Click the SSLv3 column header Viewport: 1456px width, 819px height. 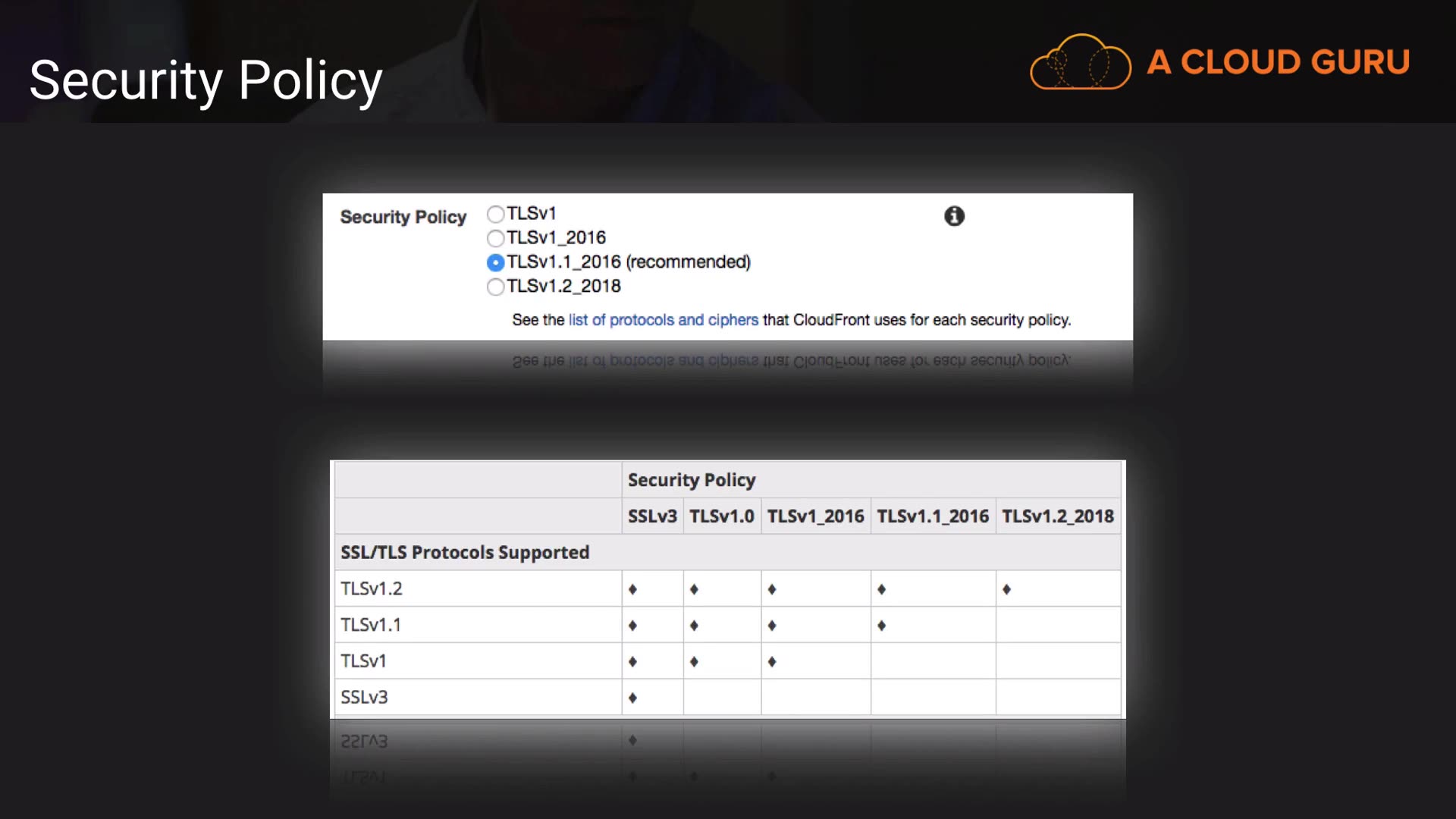pos(652,516)
